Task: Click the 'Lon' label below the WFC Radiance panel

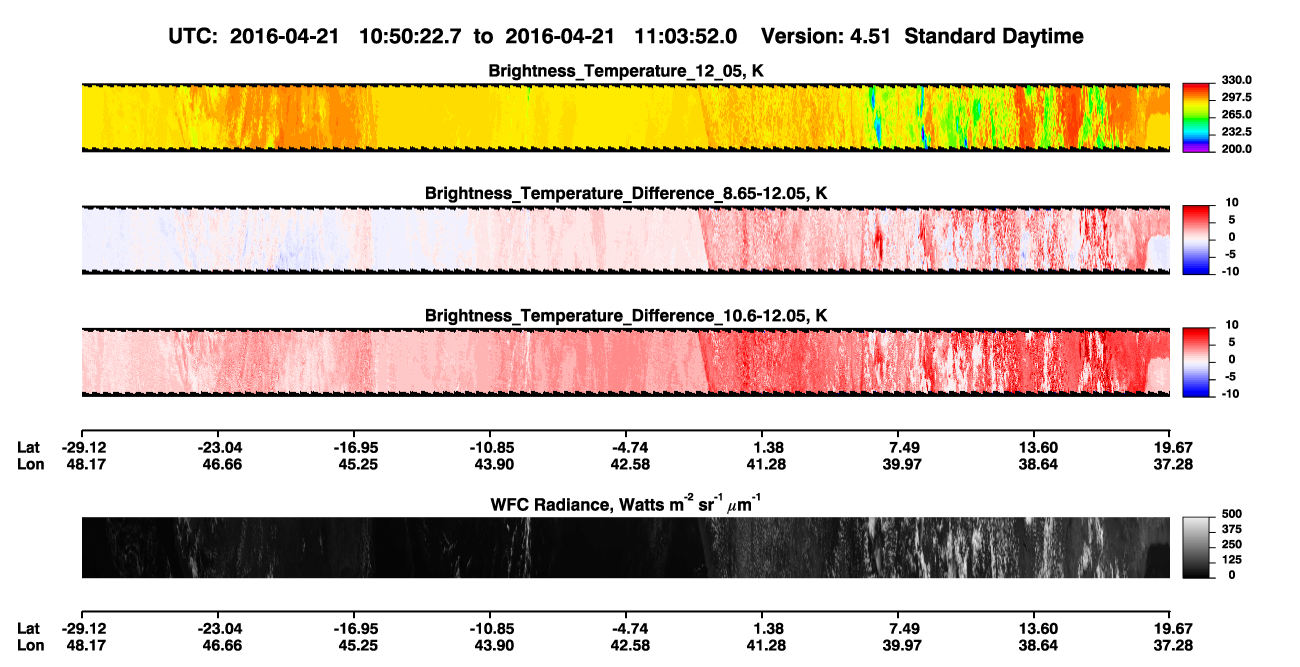Action: [30, 645]
